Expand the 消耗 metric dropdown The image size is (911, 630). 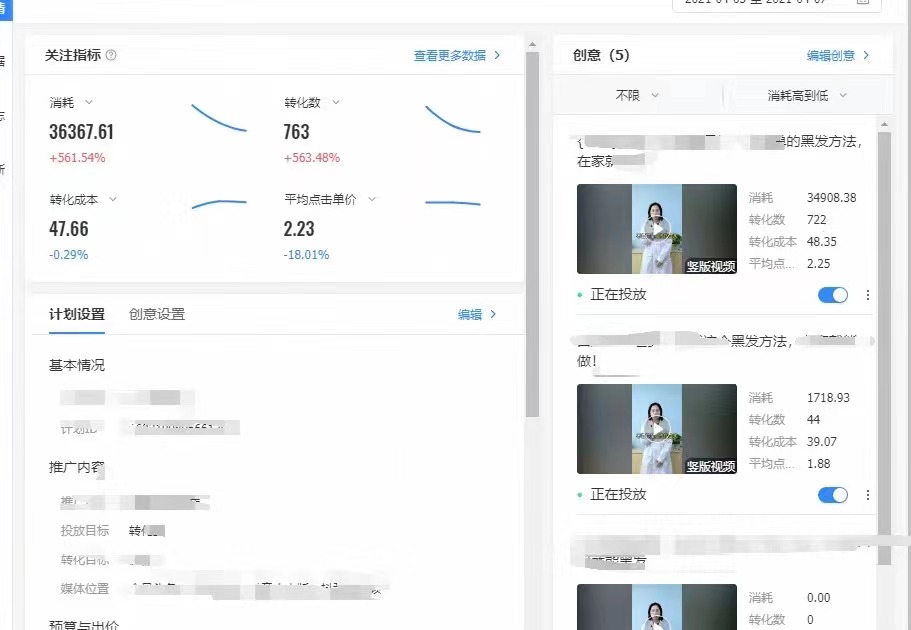pos(89,102)
